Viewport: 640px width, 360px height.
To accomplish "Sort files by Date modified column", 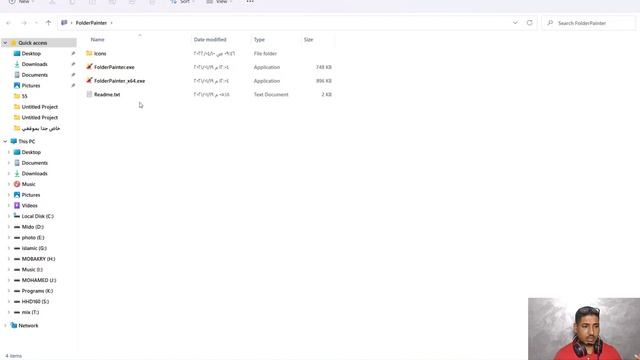I will [210, 40].
